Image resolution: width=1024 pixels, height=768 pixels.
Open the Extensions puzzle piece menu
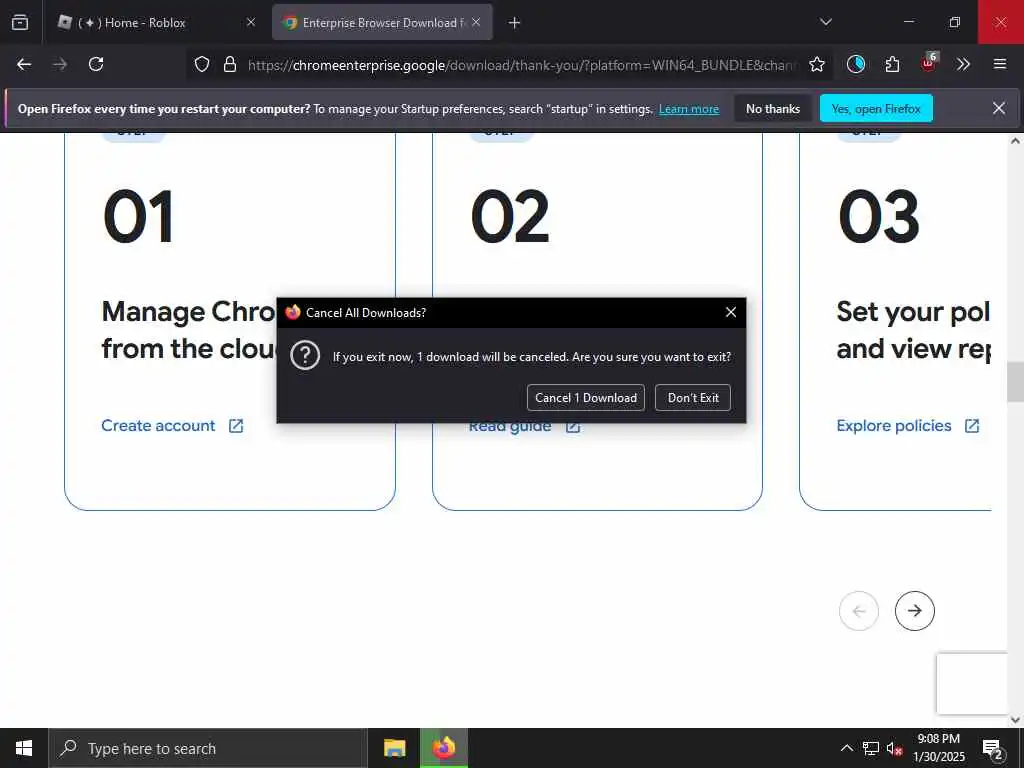click(x=892, y=64)
